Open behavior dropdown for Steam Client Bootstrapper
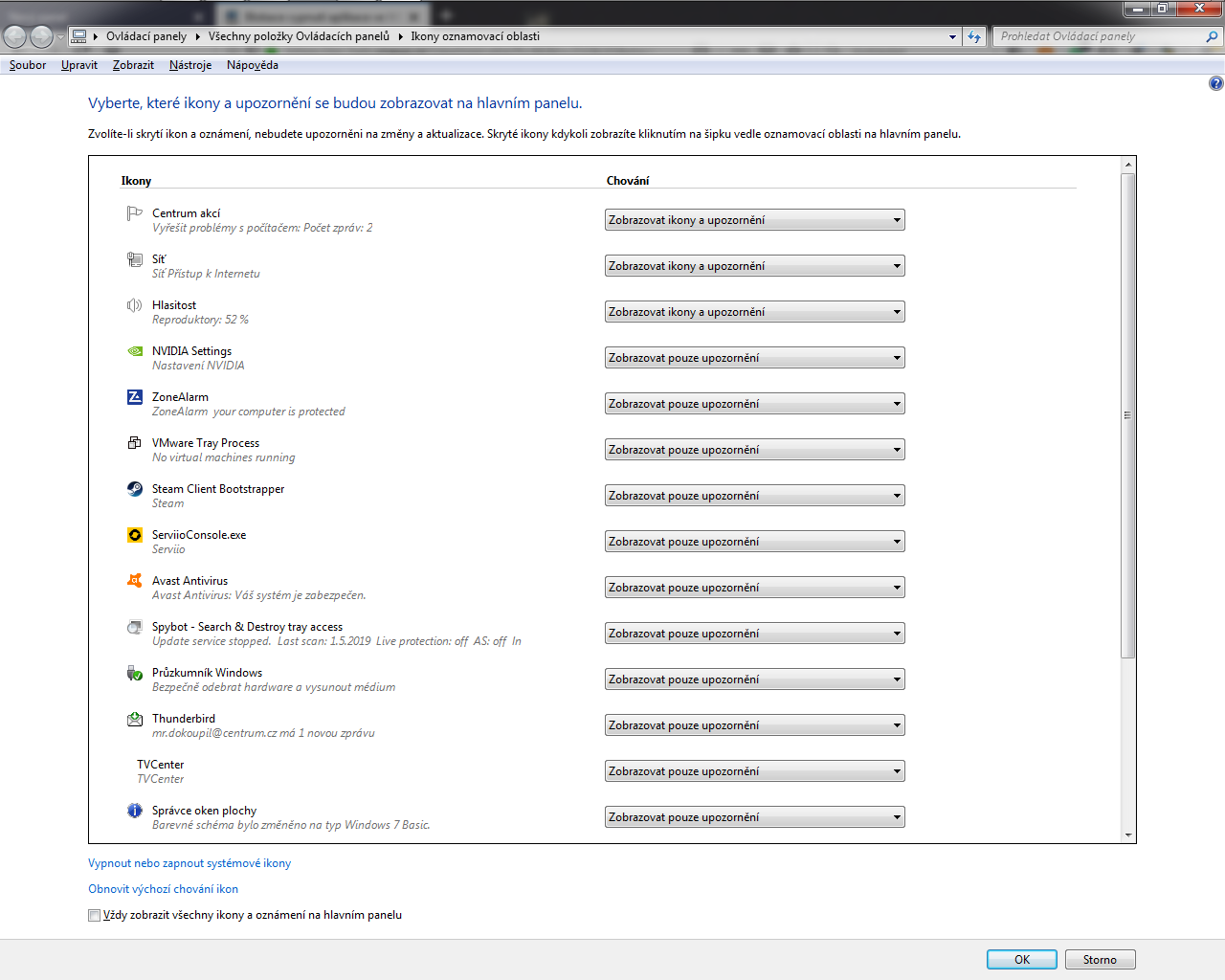Image resolution: width=1225 pixels, height=980 pixels. pos(755,496)
